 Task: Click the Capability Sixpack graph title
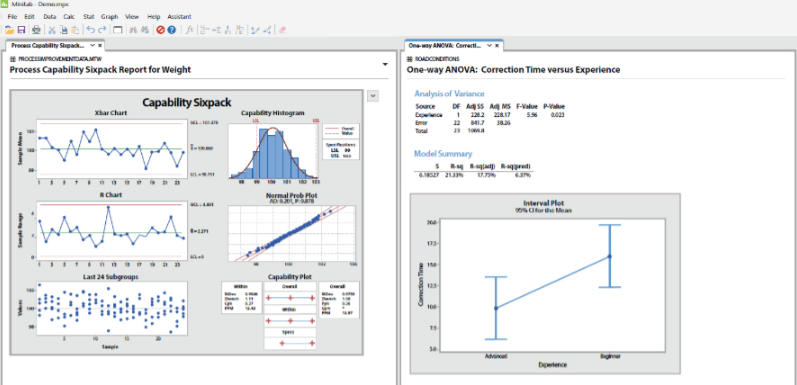click(187, 102)
